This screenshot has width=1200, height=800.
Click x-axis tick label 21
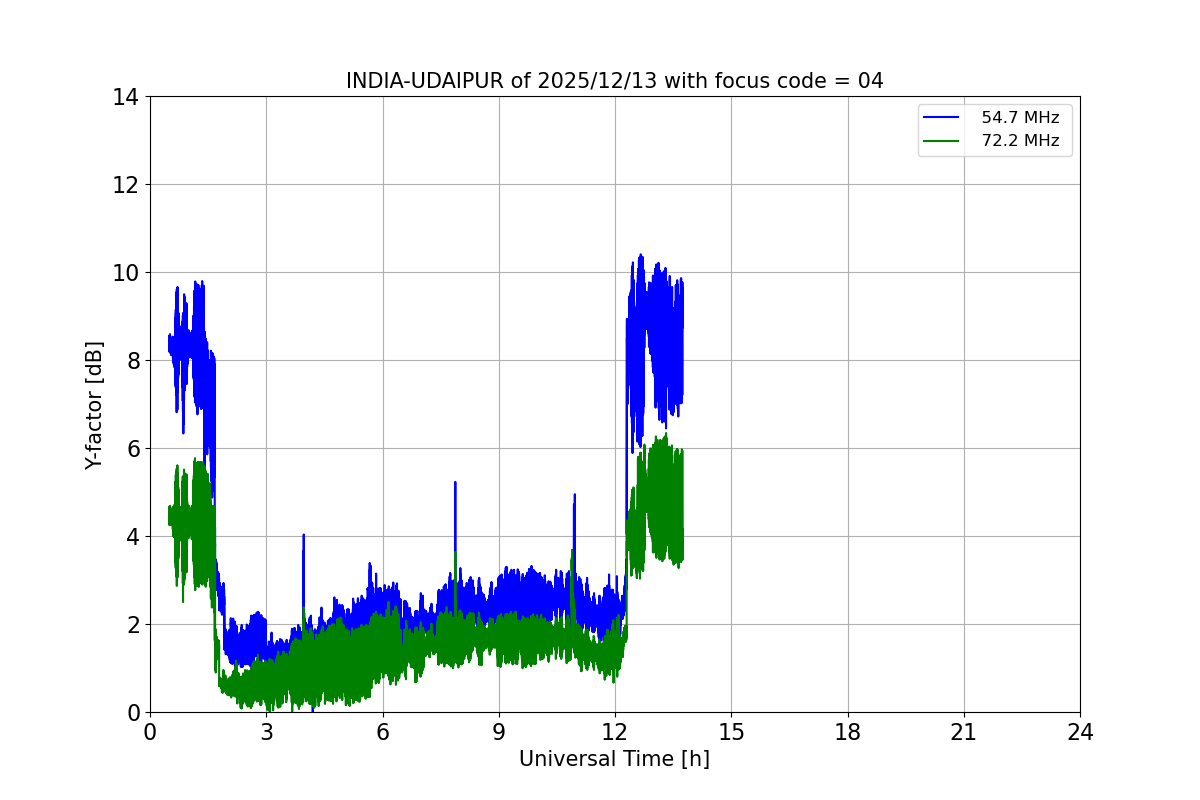[964, 732]
